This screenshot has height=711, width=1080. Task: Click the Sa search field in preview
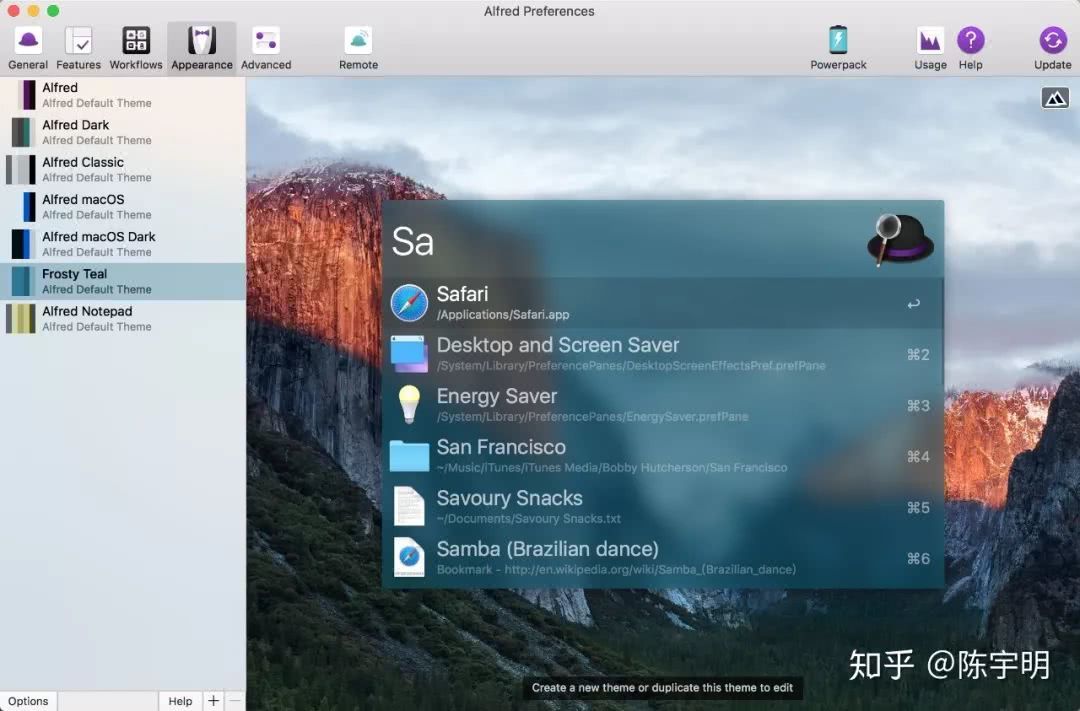[x=620, y=241]
